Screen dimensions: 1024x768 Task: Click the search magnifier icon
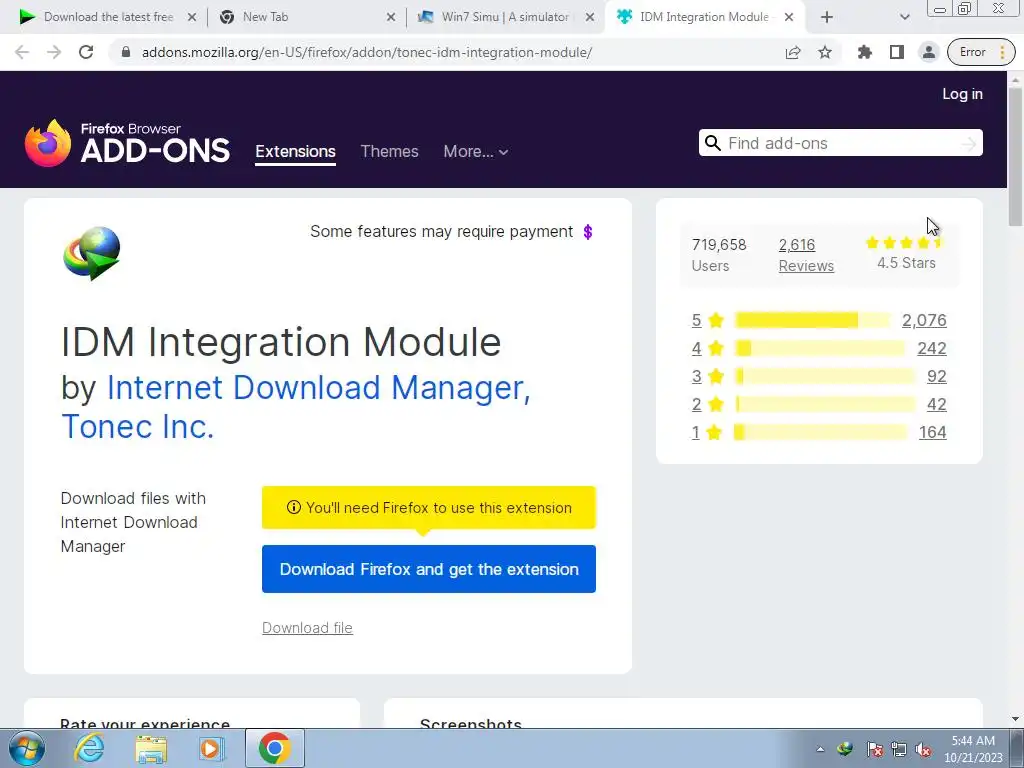[713, 143]
